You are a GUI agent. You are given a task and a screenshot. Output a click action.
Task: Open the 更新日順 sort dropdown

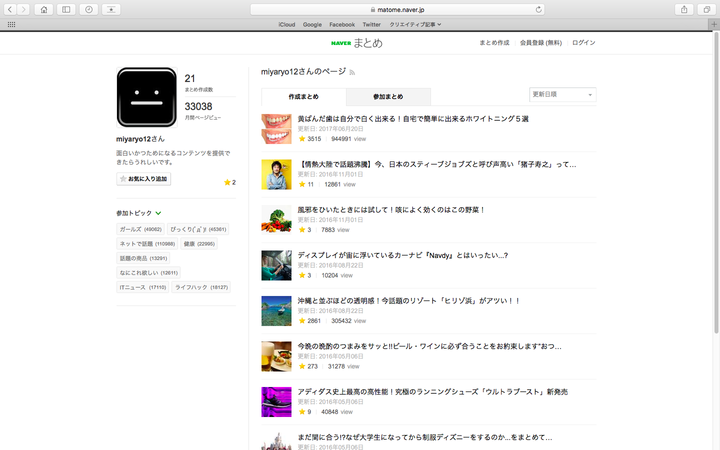tap(562, 95)
